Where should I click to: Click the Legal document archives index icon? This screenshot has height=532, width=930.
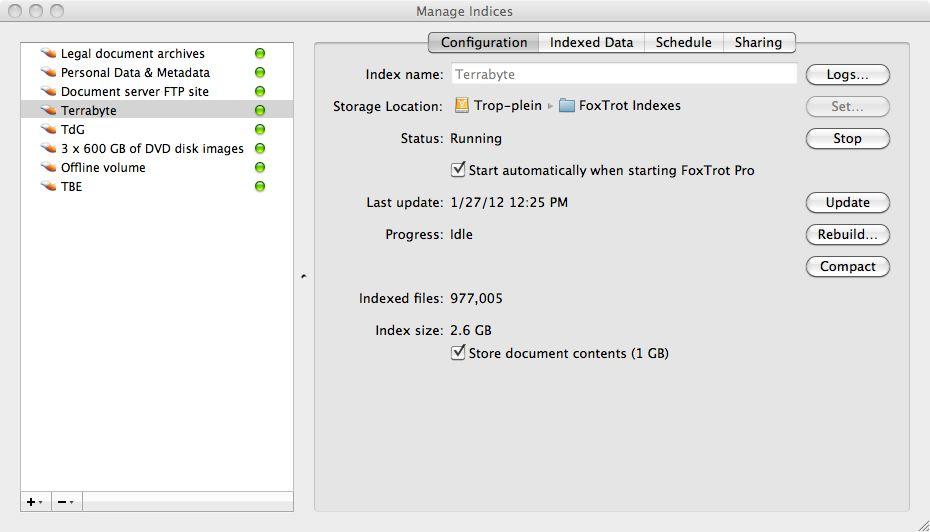coord(48,54)
